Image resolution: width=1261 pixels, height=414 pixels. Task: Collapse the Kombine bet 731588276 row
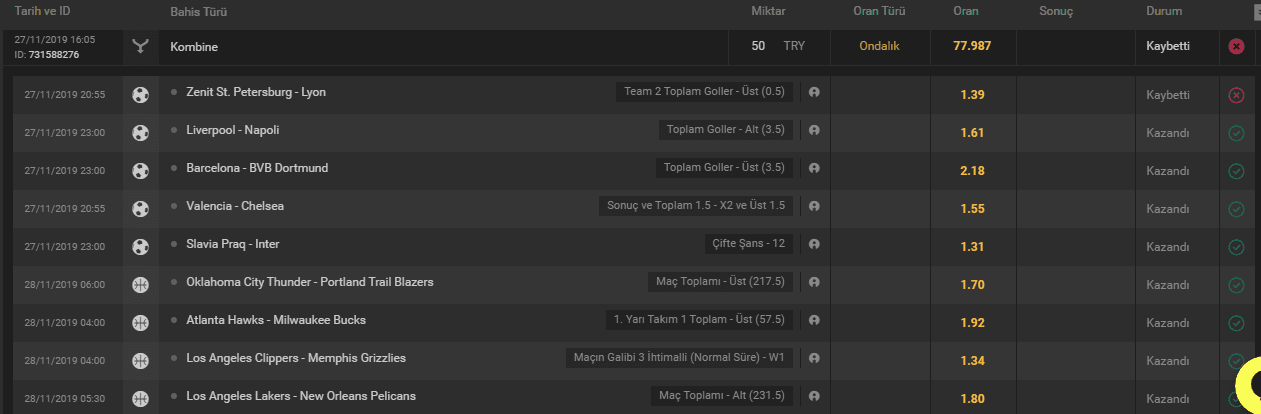tap(630, 47)
